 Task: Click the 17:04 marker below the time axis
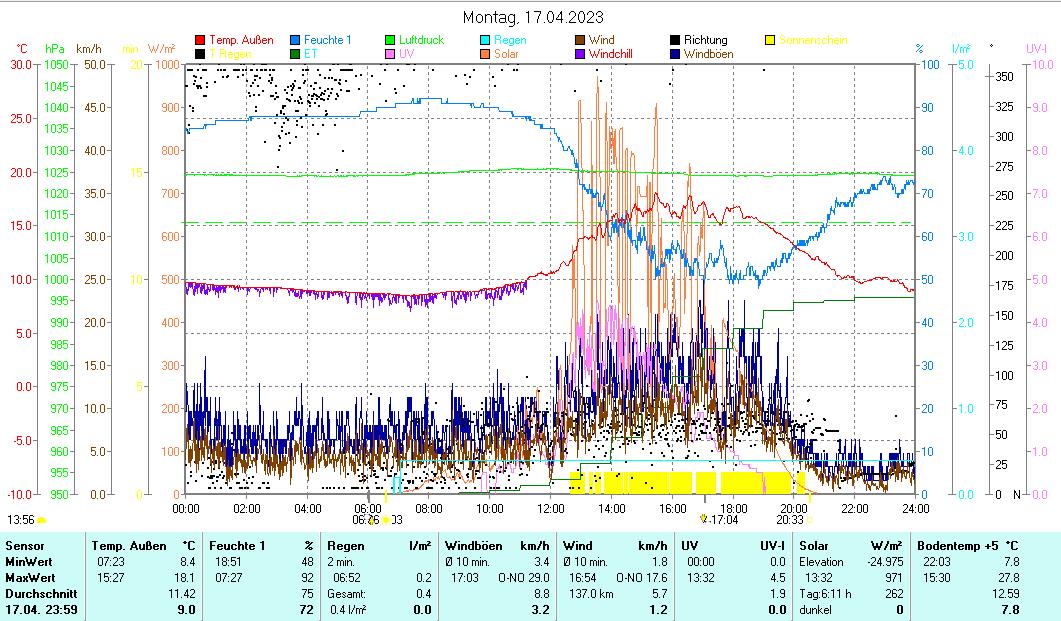pos(719,520)
